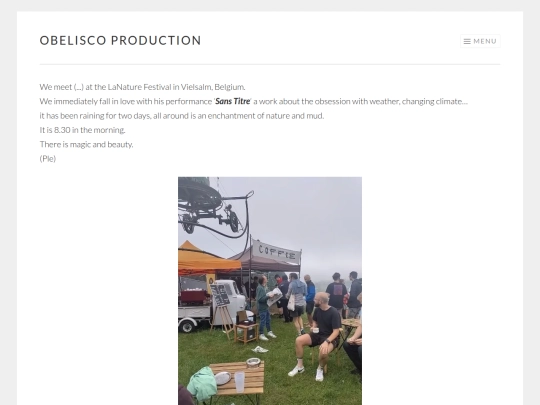The image size is (540, 405).
Task: Click the festival photo thumbnail
Action: point(270,291)
